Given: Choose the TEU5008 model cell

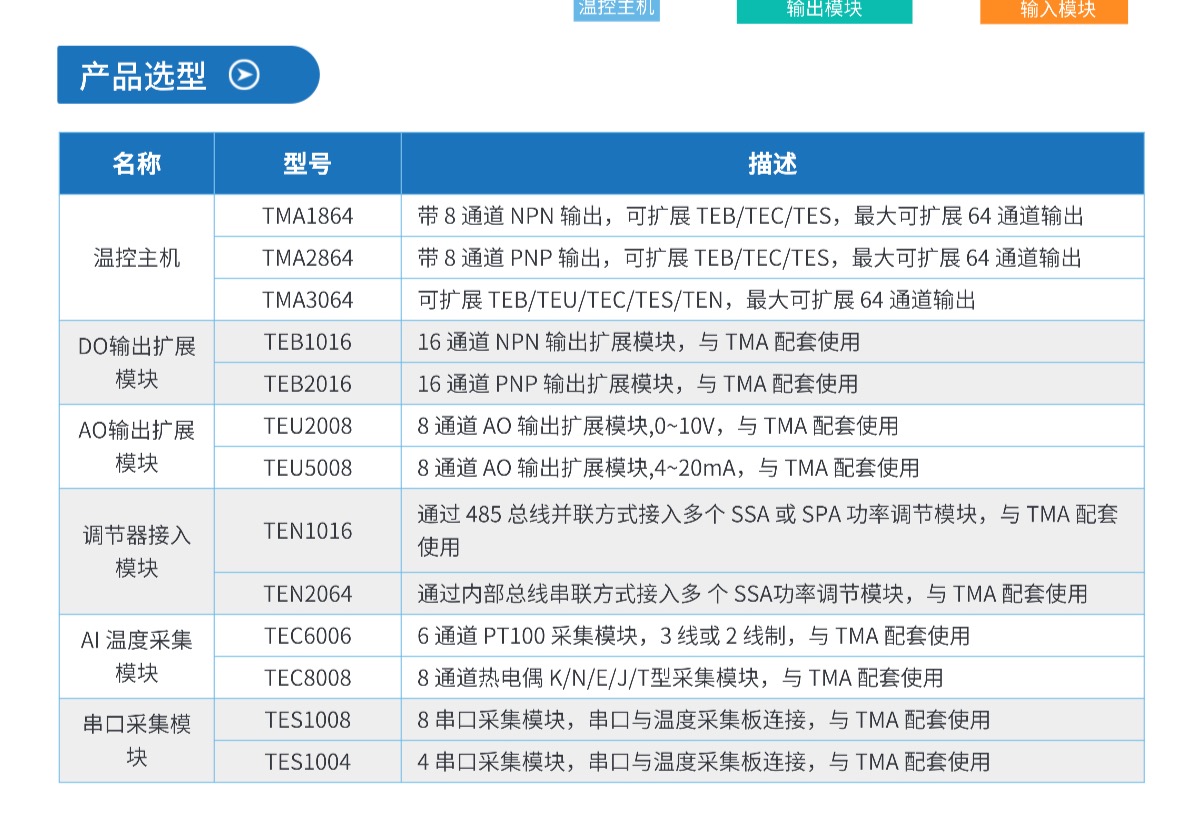Looking at the screenshot, I should click(307, 468).
